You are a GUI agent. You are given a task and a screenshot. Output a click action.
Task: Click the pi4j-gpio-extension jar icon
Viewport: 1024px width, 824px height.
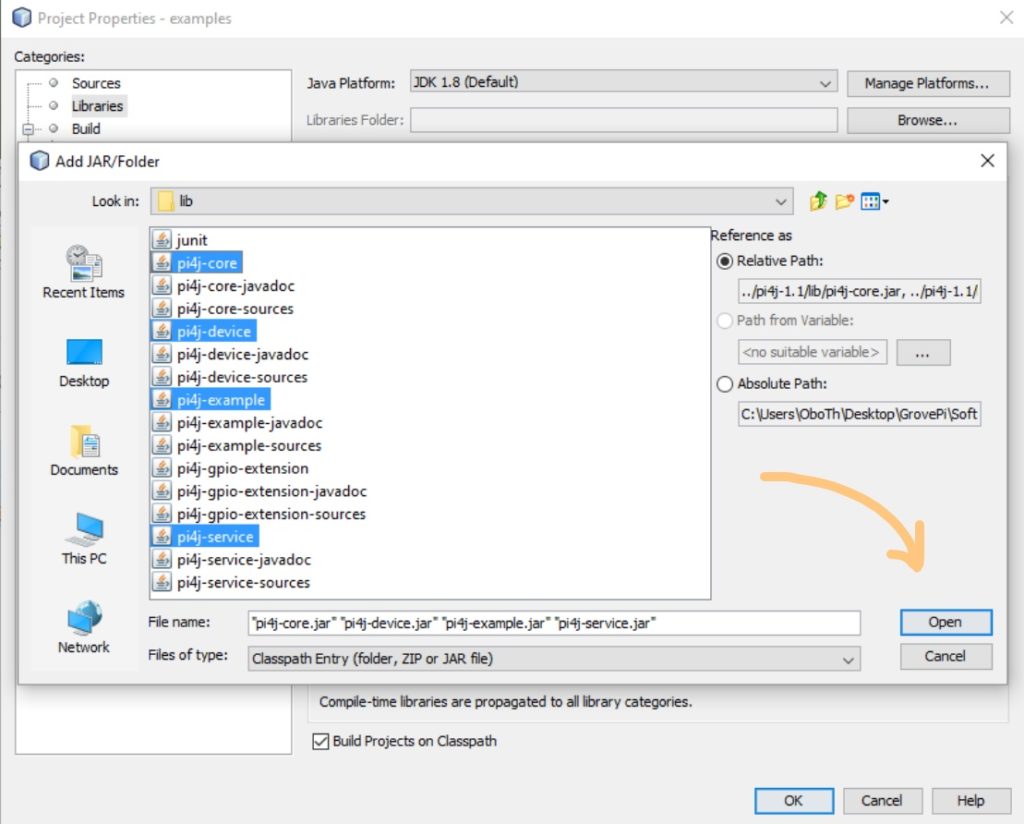coord(162,468)
